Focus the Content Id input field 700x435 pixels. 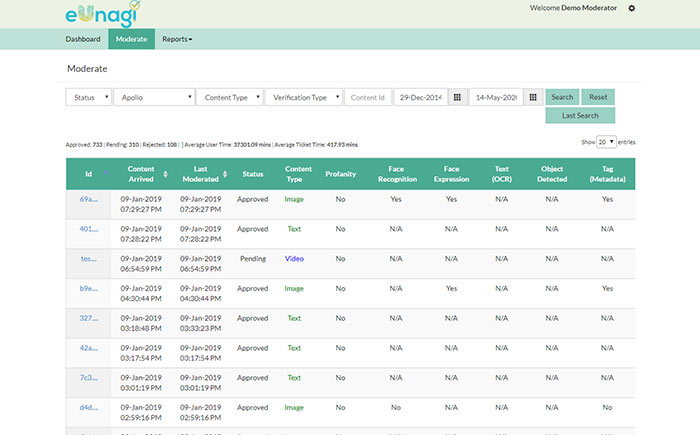[368, 97]
